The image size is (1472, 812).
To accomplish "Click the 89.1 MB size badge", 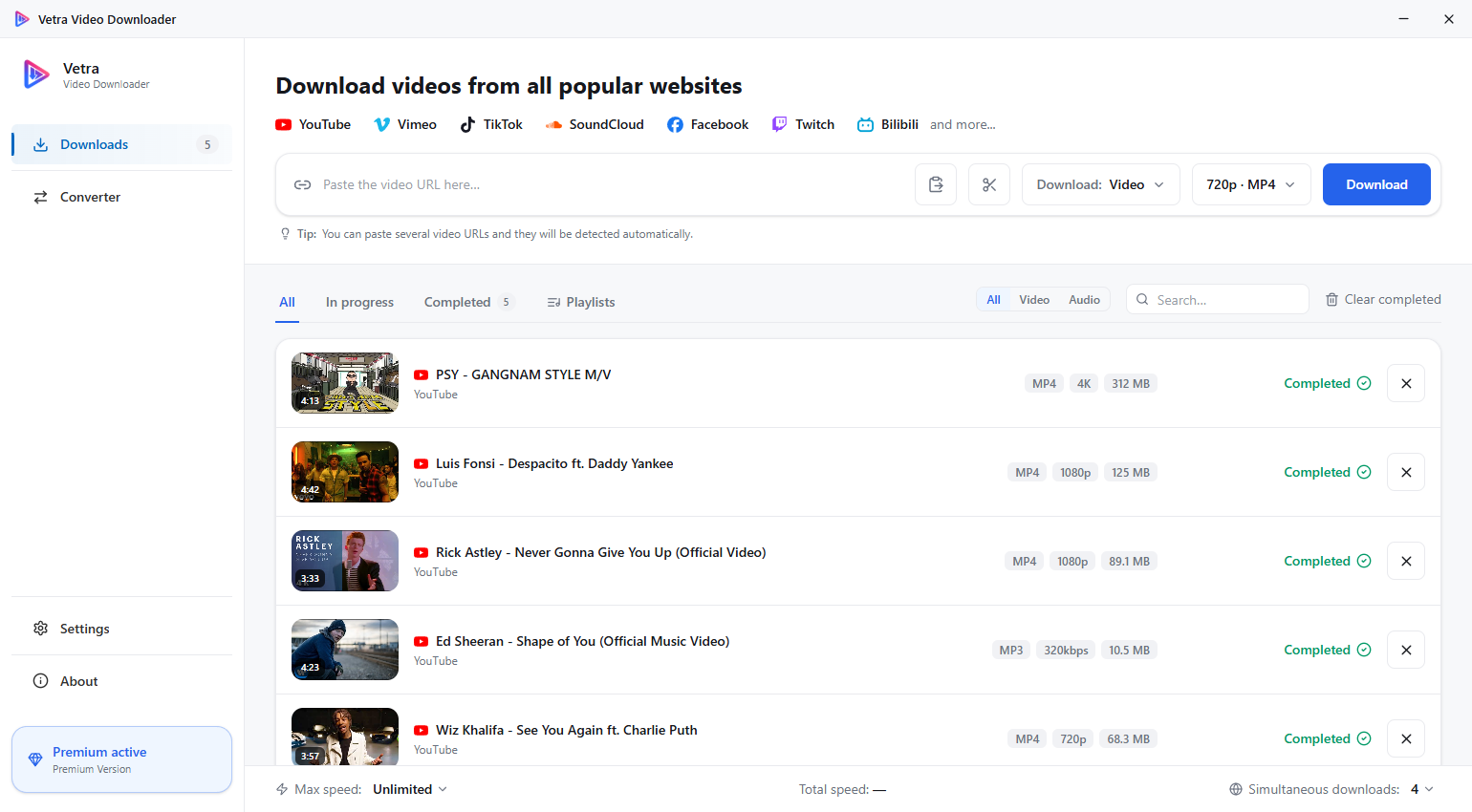I will coord(1129,561).
